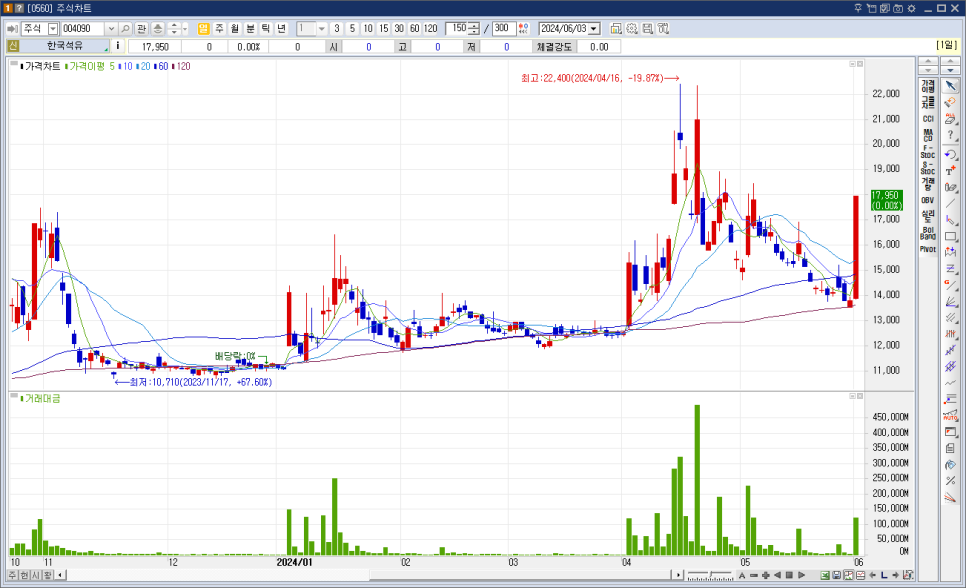Click the previous/next stock stepper arrows
Screen dimensions: 966x588
(x=174, y=28)
